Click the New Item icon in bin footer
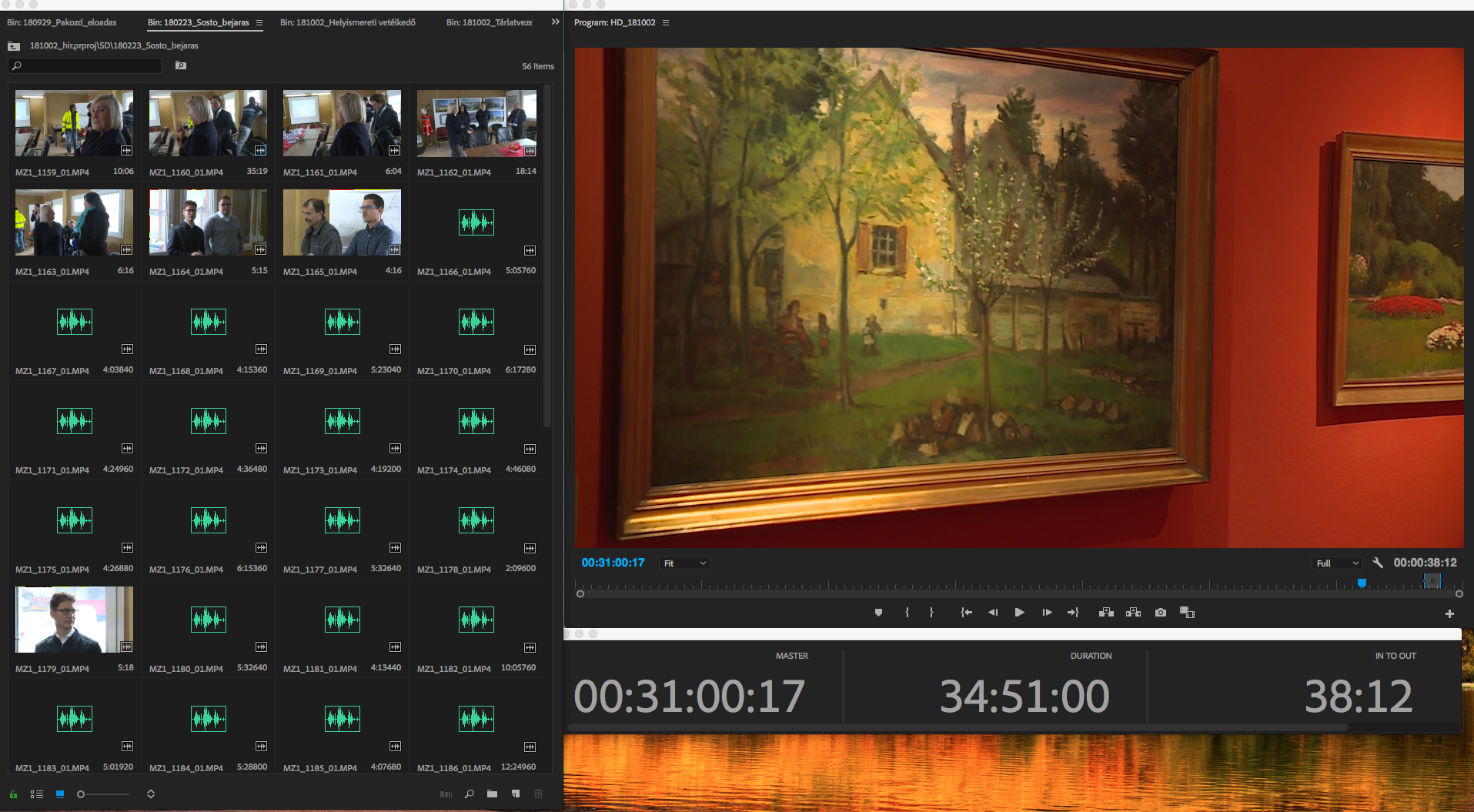 click(516, 794)
